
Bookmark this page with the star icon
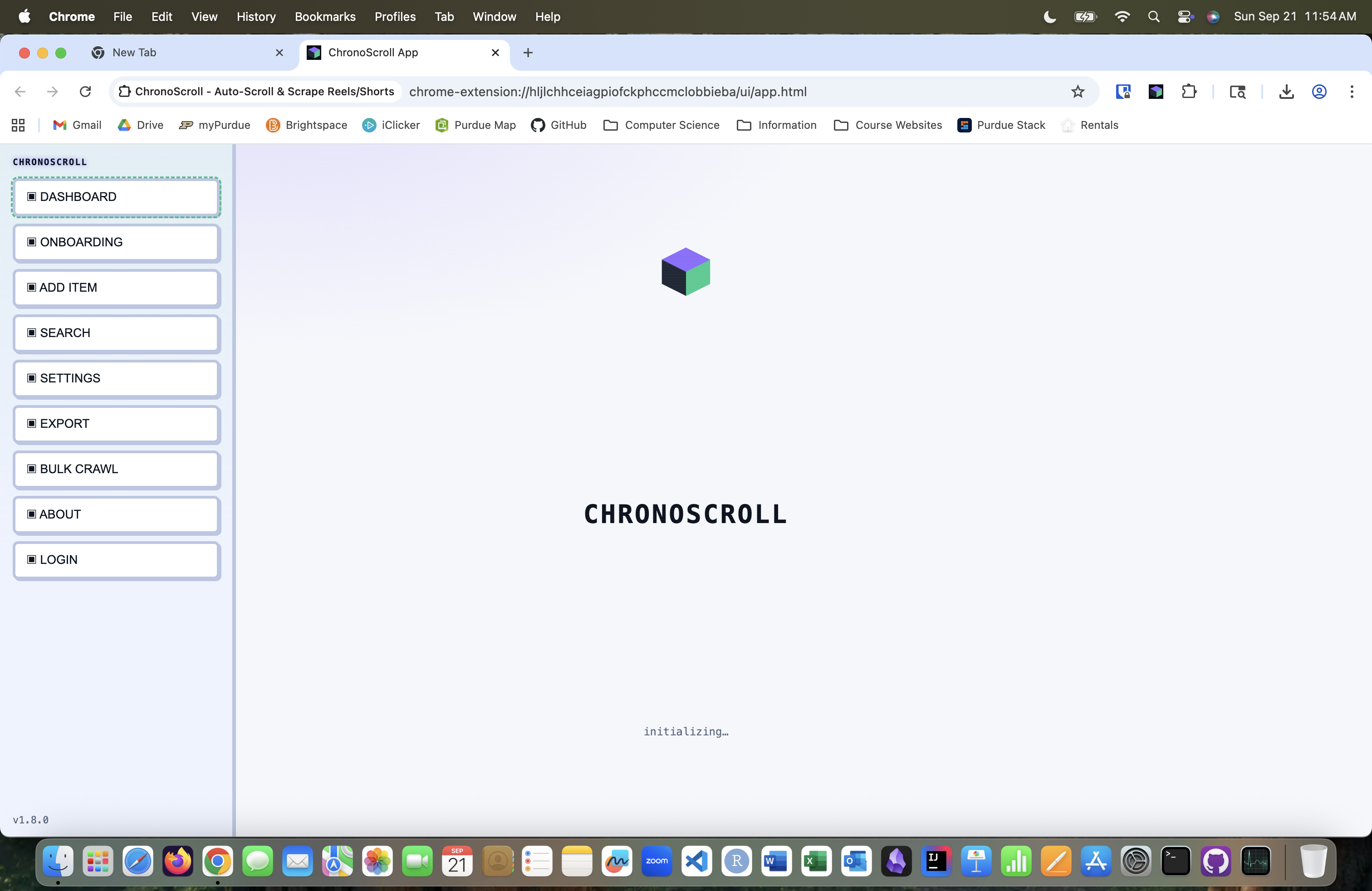click(x=1078, y=92)
